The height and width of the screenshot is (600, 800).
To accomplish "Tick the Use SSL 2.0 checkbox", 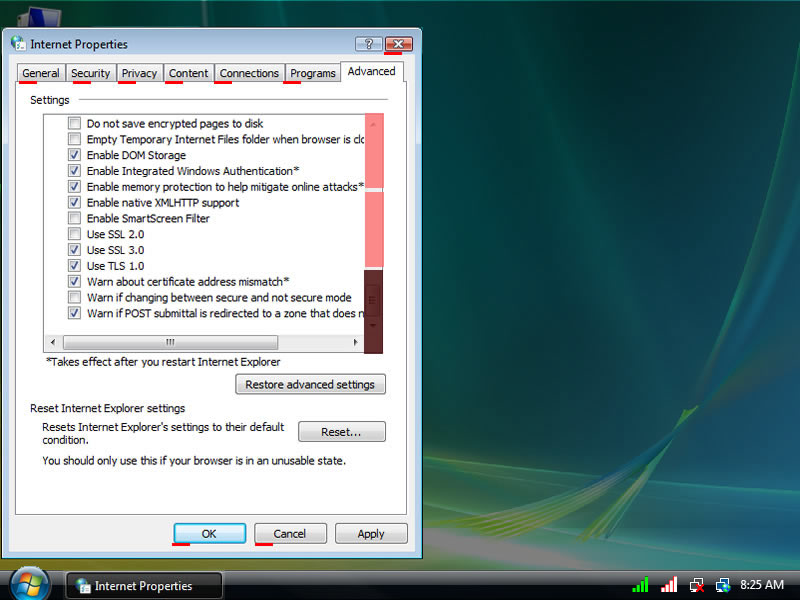I will (74, 234).
